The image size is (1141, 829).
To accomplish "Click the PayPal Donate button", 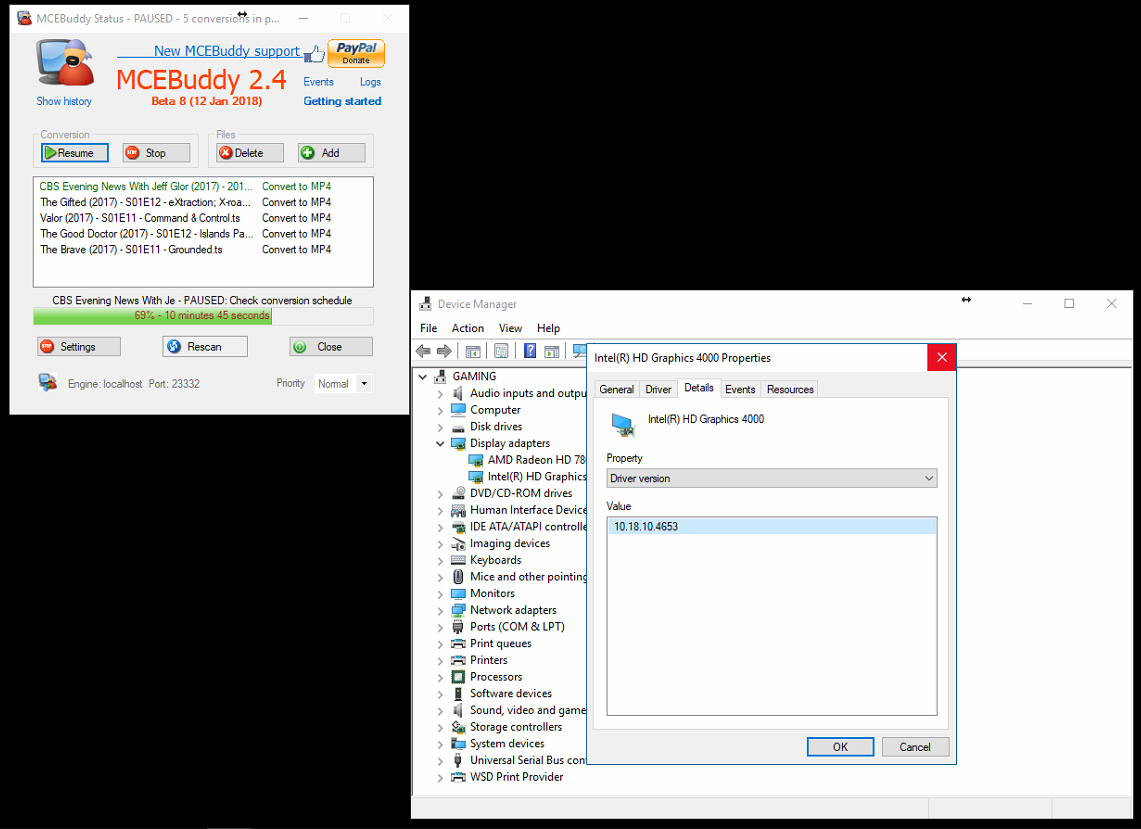I will (356, 53).
